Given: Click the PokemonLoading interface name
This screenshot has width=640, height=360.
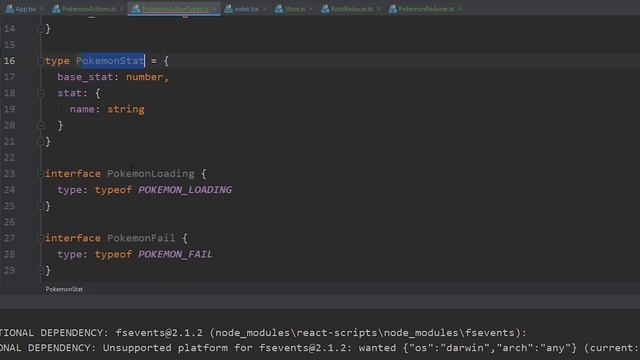Looking at the screenshot, I should coord(151,173).
